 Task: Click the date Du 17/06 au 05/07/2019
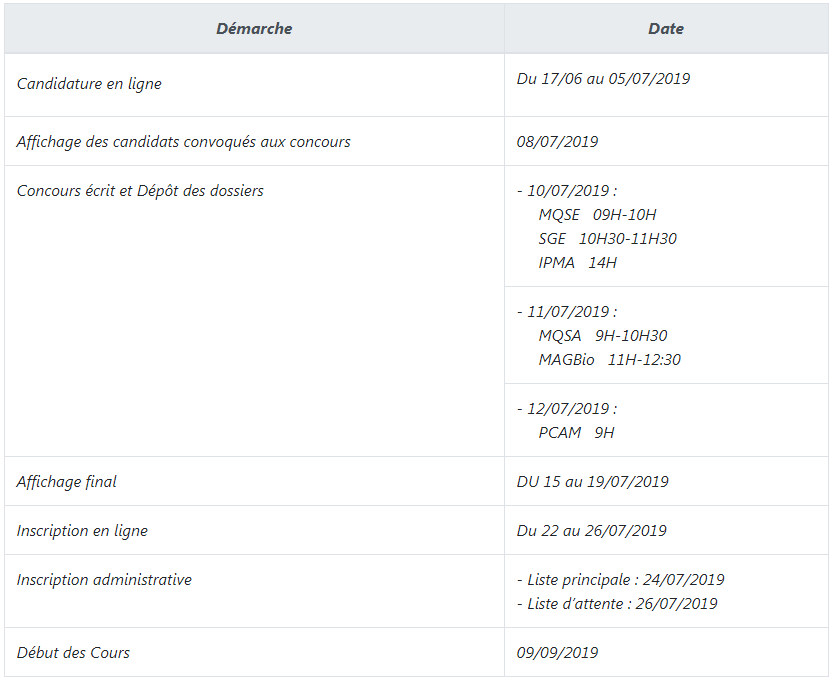pos(603,79)
